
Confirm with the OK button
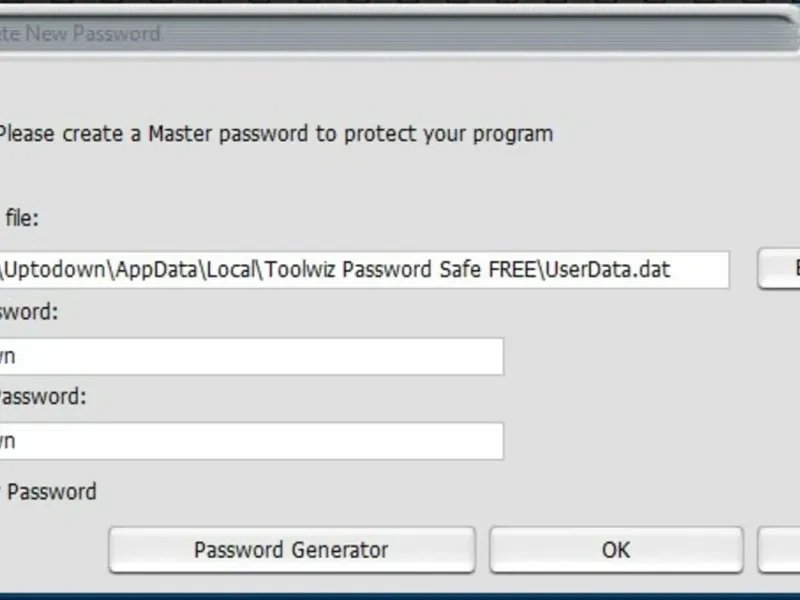click(x=616, y=550)
